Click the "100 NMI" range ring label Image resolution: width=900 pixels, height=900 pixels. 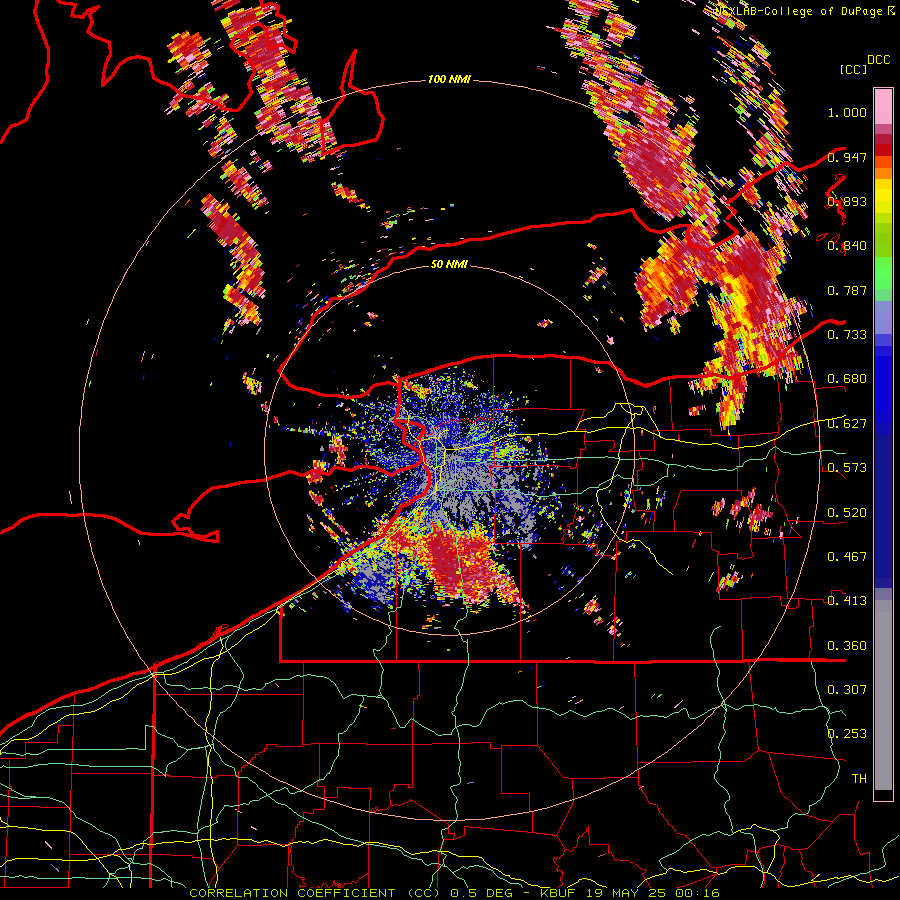(449, 79)
